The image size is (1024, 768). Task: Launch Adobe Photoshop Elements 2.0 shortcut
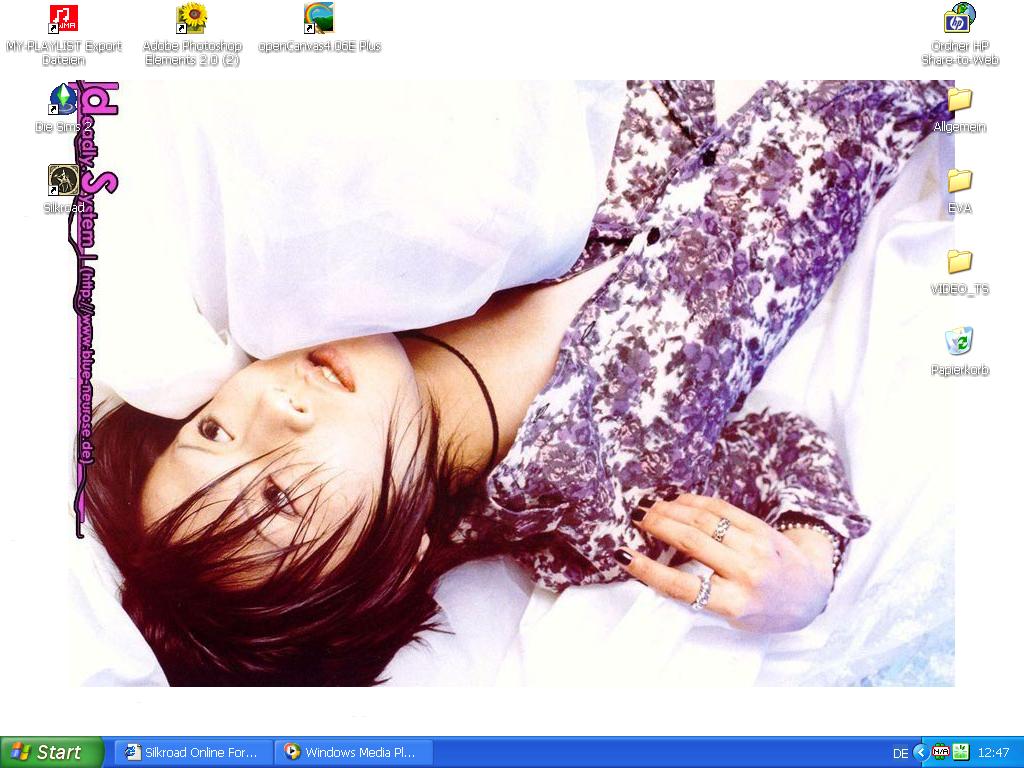pos(191,19)
